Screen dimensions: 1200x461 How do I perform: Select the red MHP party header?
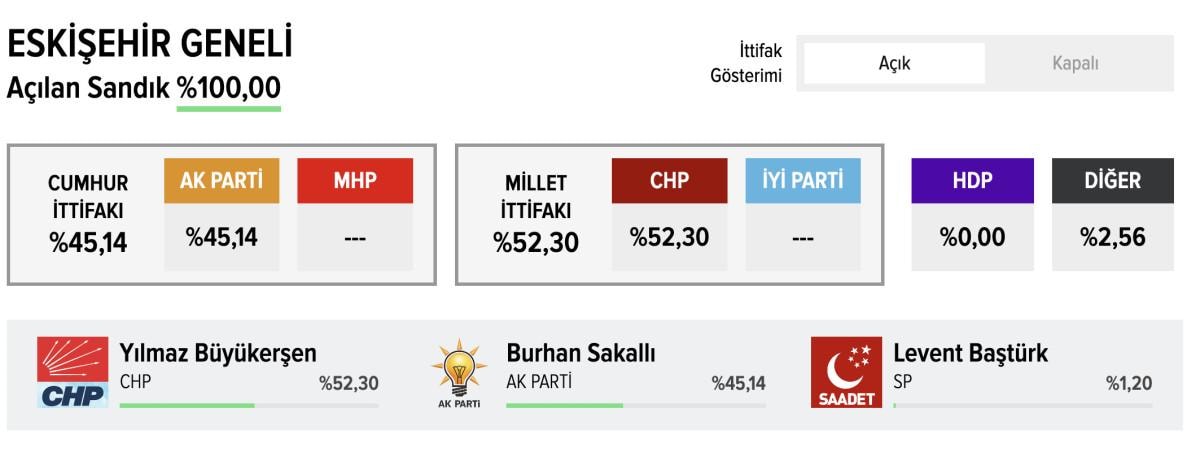point(355,181)
